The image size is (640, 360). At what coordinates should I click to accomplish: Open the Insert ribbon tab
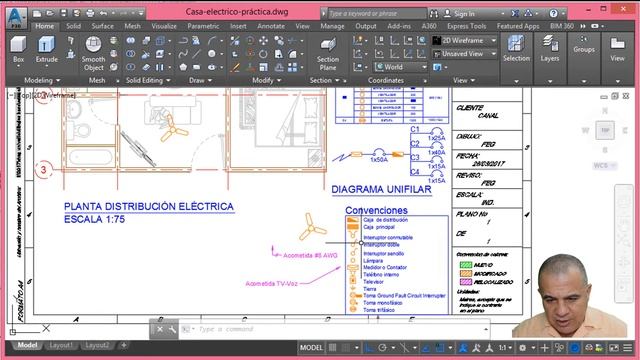[238, 26]
